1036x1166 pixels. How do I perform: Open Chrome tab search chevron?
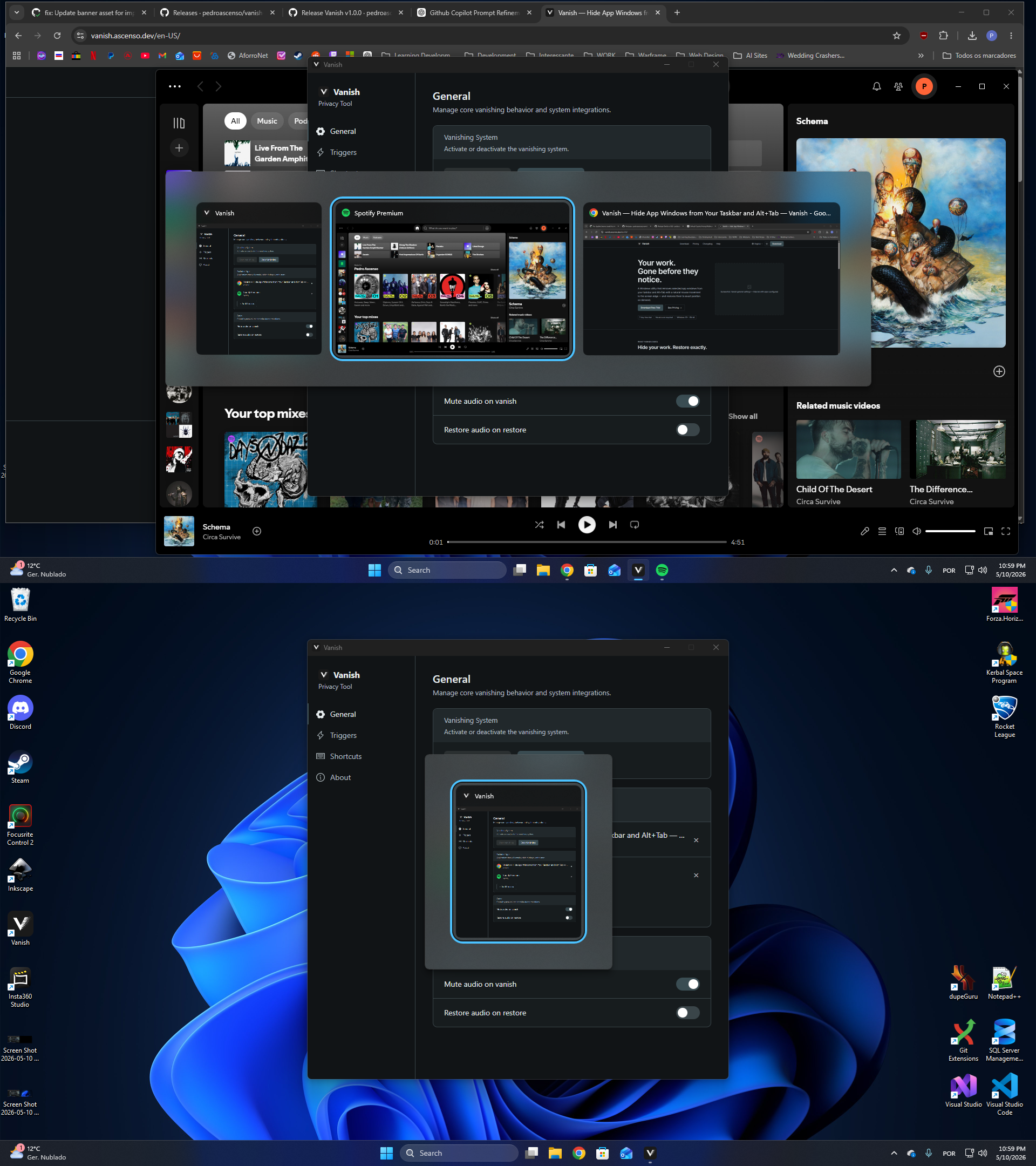(17, 12)
